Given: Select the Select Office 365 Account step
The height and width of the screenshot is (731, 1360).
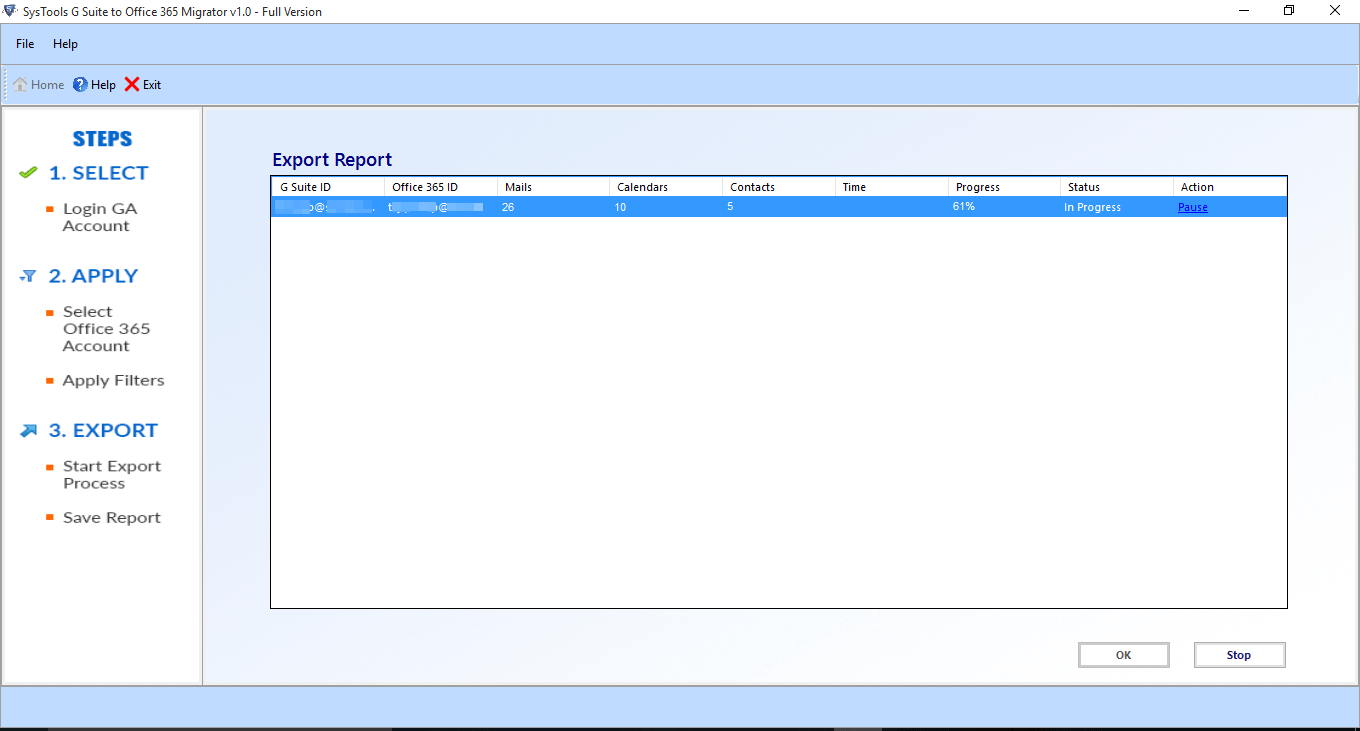Looking at the screenshot, I should [106, 329].
